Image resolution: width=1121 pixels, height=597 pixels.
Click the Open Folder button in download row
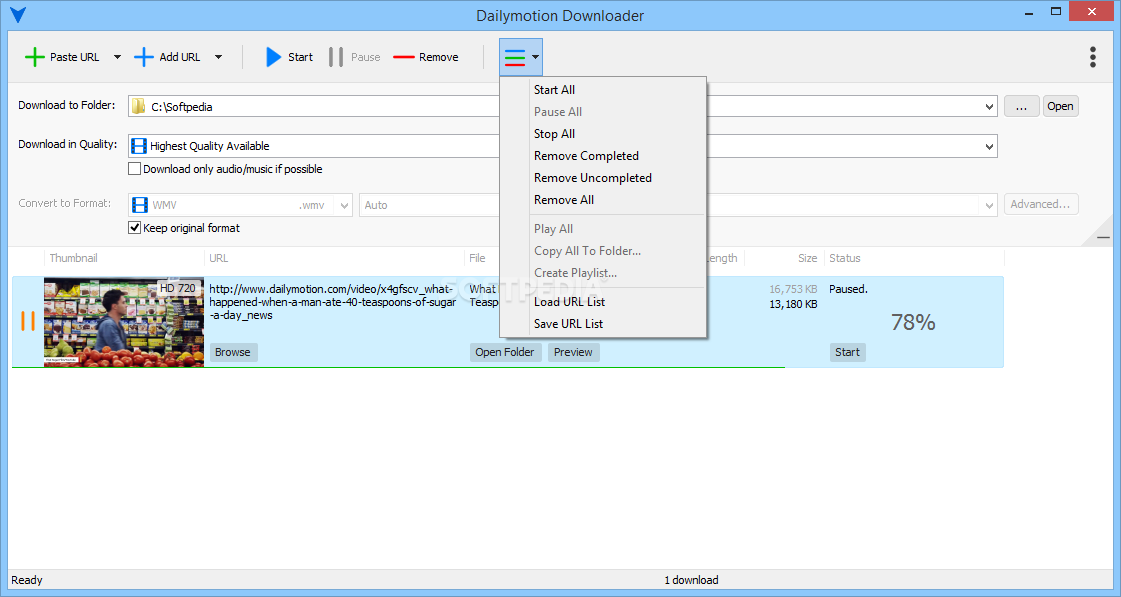(505, 352)
